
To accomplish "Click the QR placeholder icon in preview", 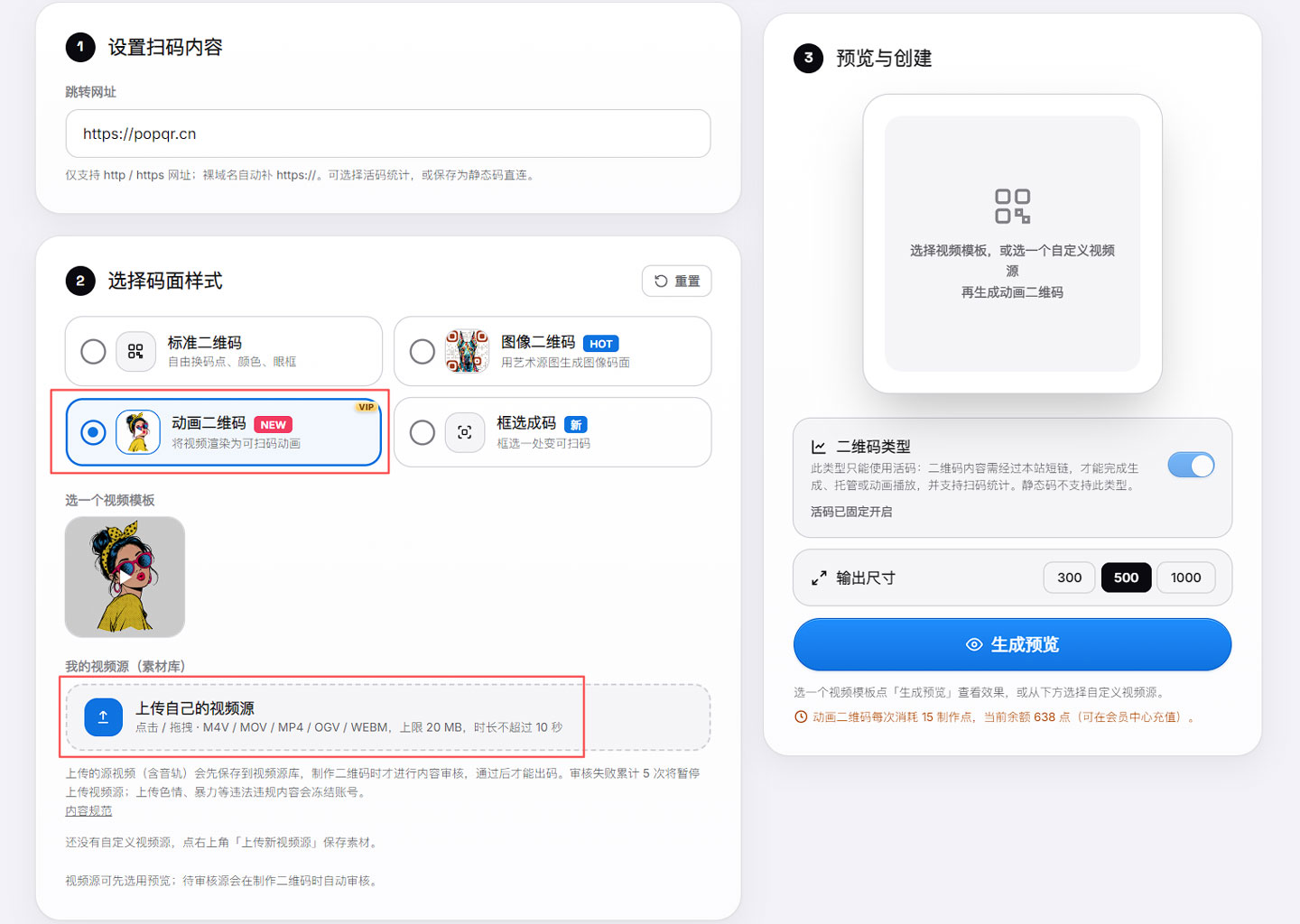I will tap(1012, 206).
